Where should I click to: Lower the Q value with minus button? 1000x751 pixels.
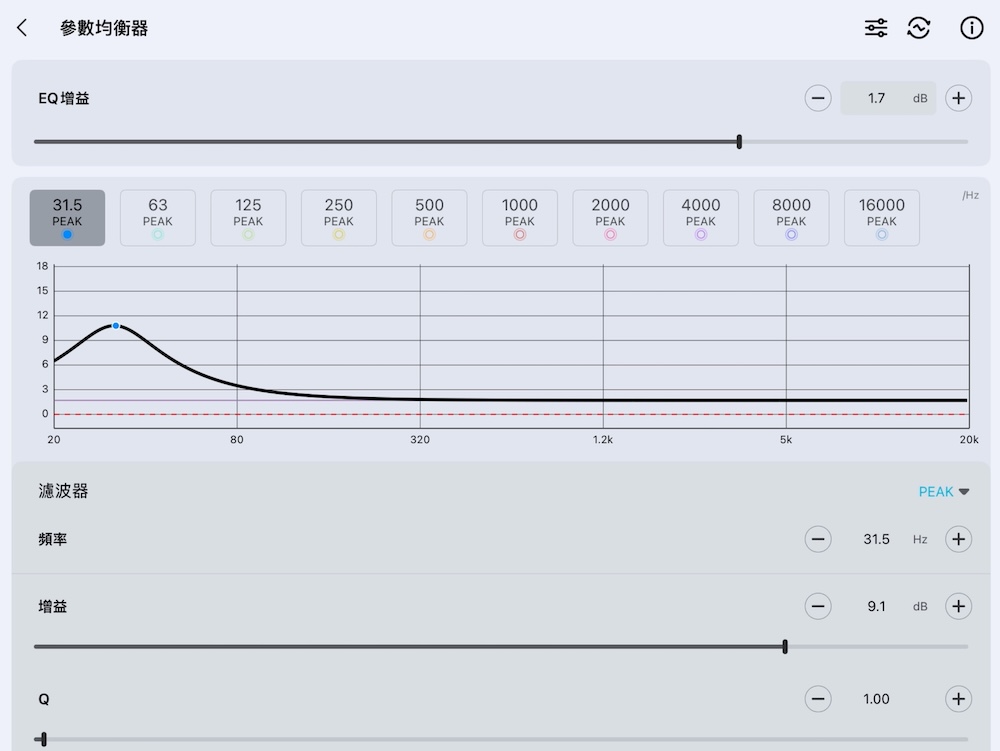(x=818, y=699)
